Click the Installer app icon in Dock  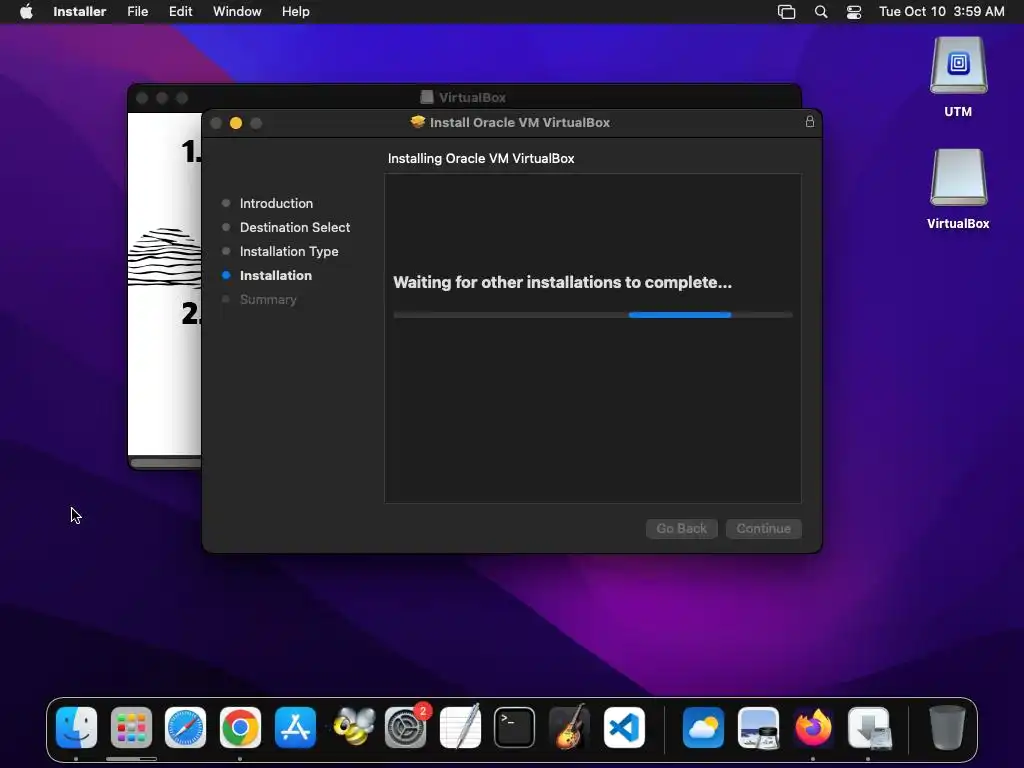coord(869,728)
